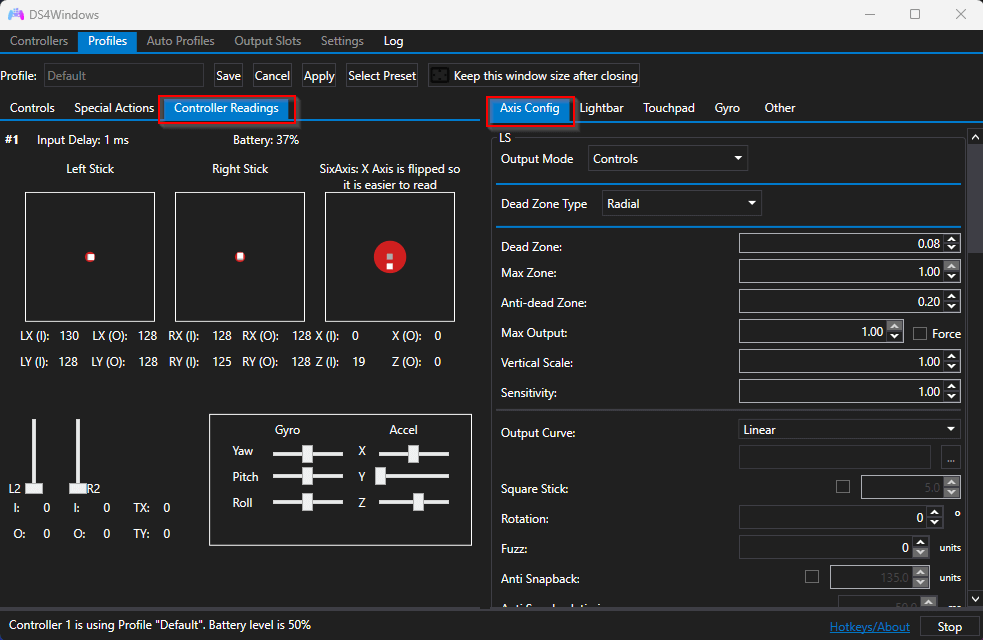Viewport: 983px width, 640px height.
Task: Expand the Dead Zone Type dropdown
Action: tap(681, 204)
